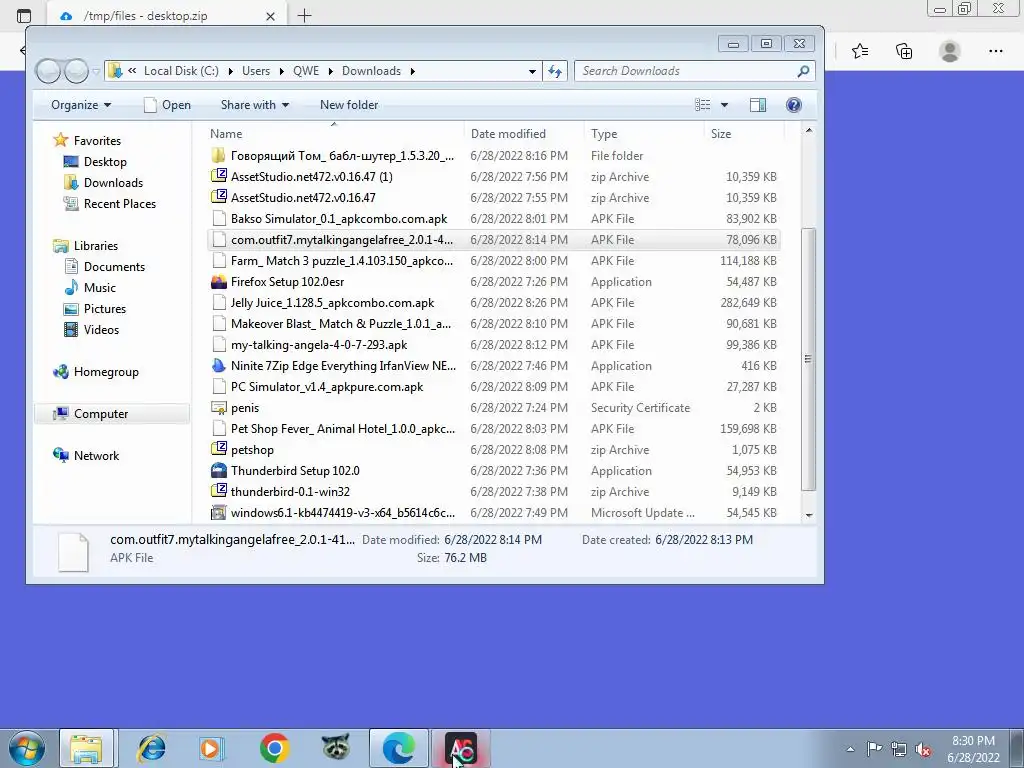Open the Organize menu

click(x=81, y=105)
